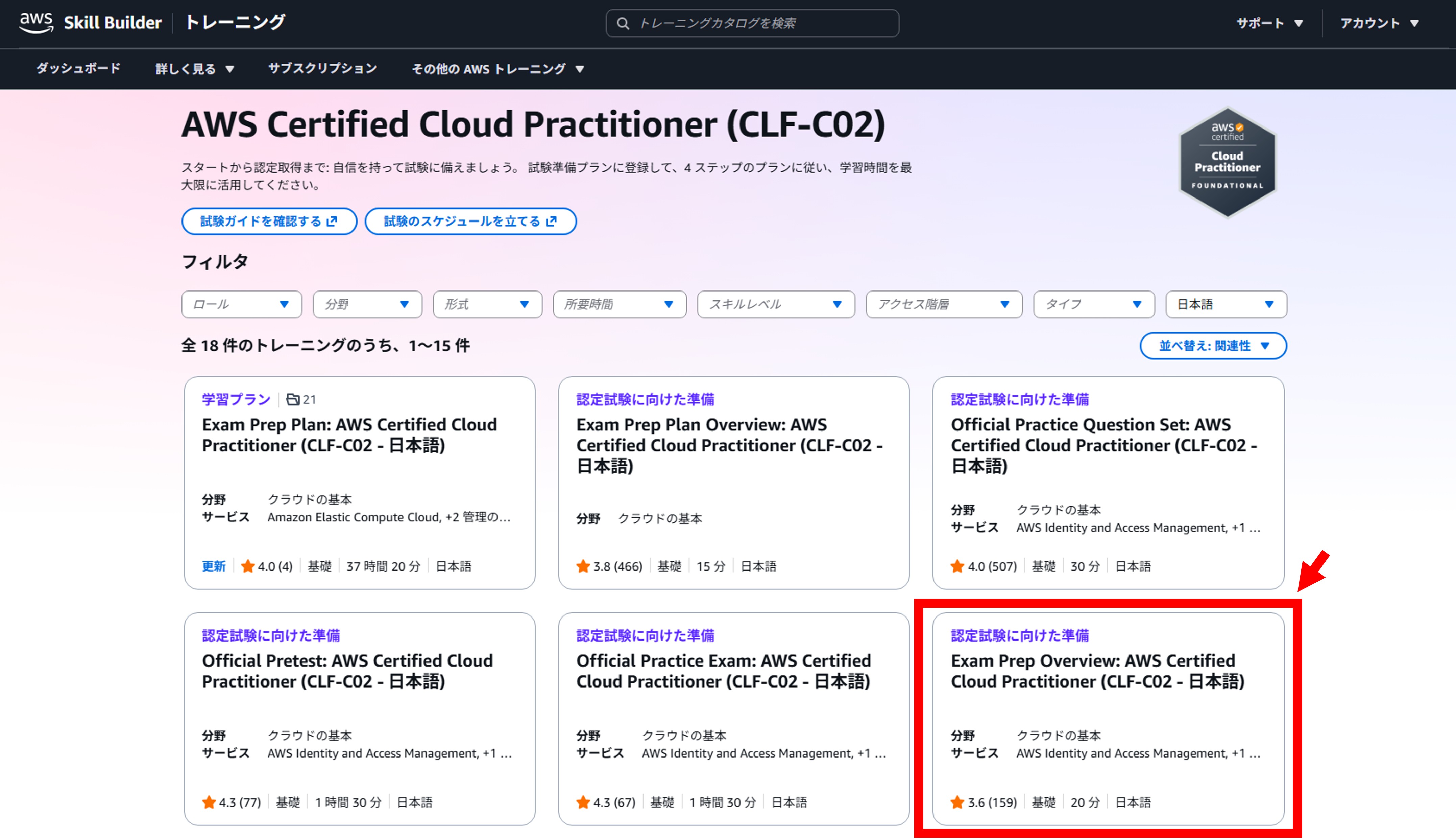The width and height of the screenshot is (1456, 838).
Task: Open the ロール filter dropdown
Action: pyautogui.click(x=242, y=304)
